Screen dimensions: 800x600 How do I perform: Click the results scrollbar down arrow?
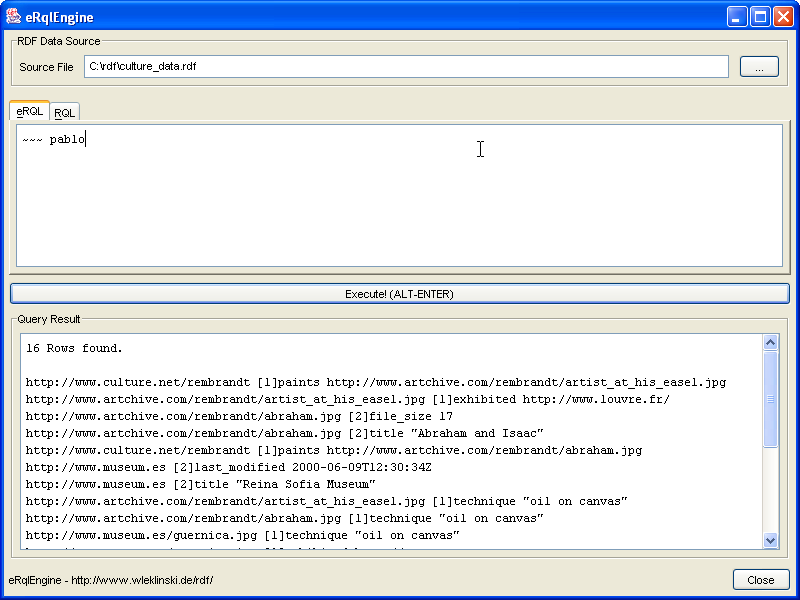770,540
